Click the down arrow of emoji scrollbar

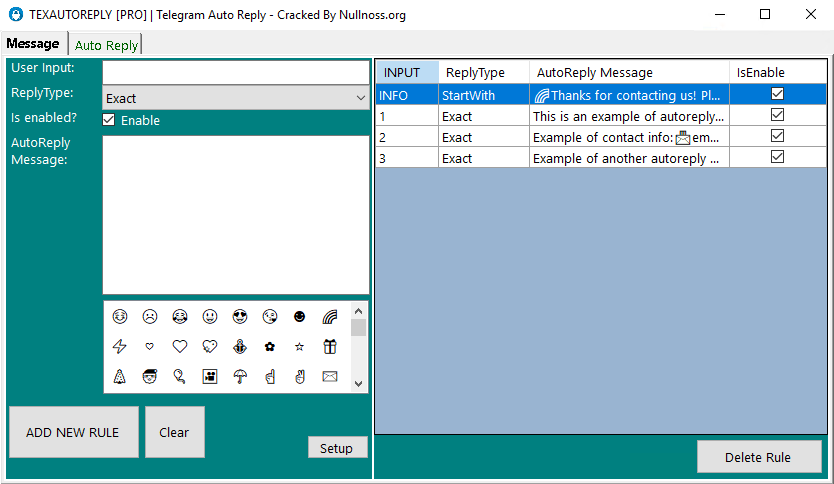coord(358,383)
